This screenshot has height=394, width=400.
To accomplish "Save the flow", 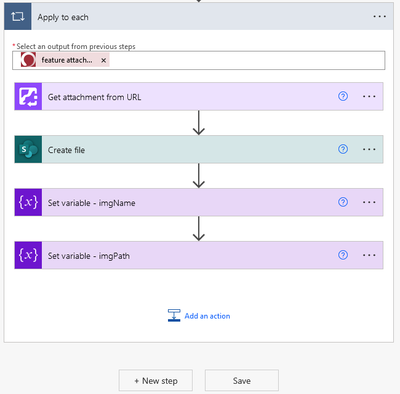I will 242,380.
